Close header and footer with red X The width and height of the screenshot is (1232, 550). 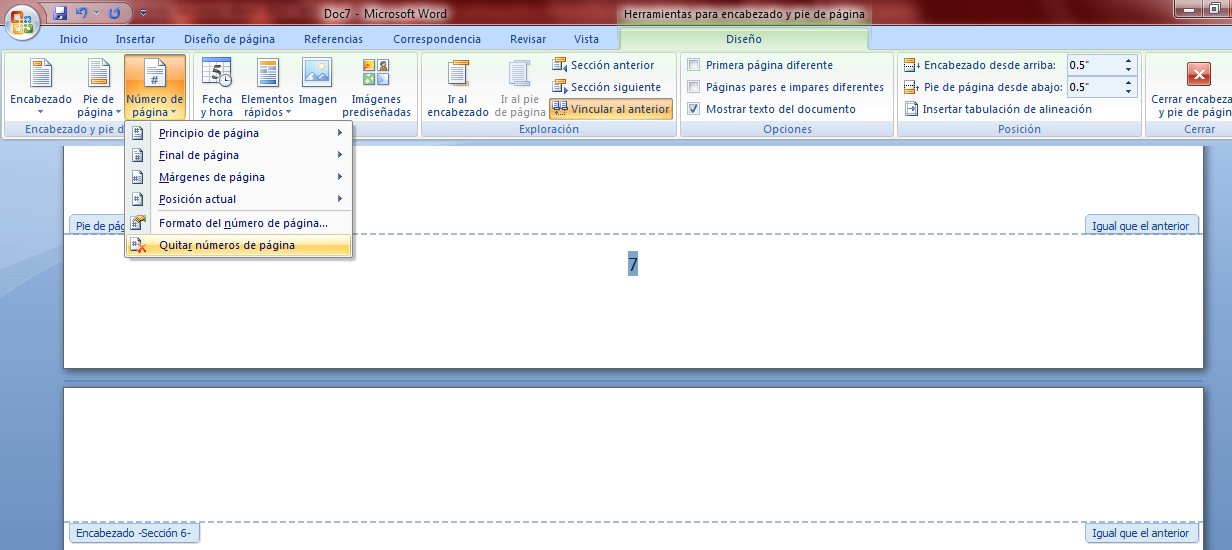(x=1198, y=74)
